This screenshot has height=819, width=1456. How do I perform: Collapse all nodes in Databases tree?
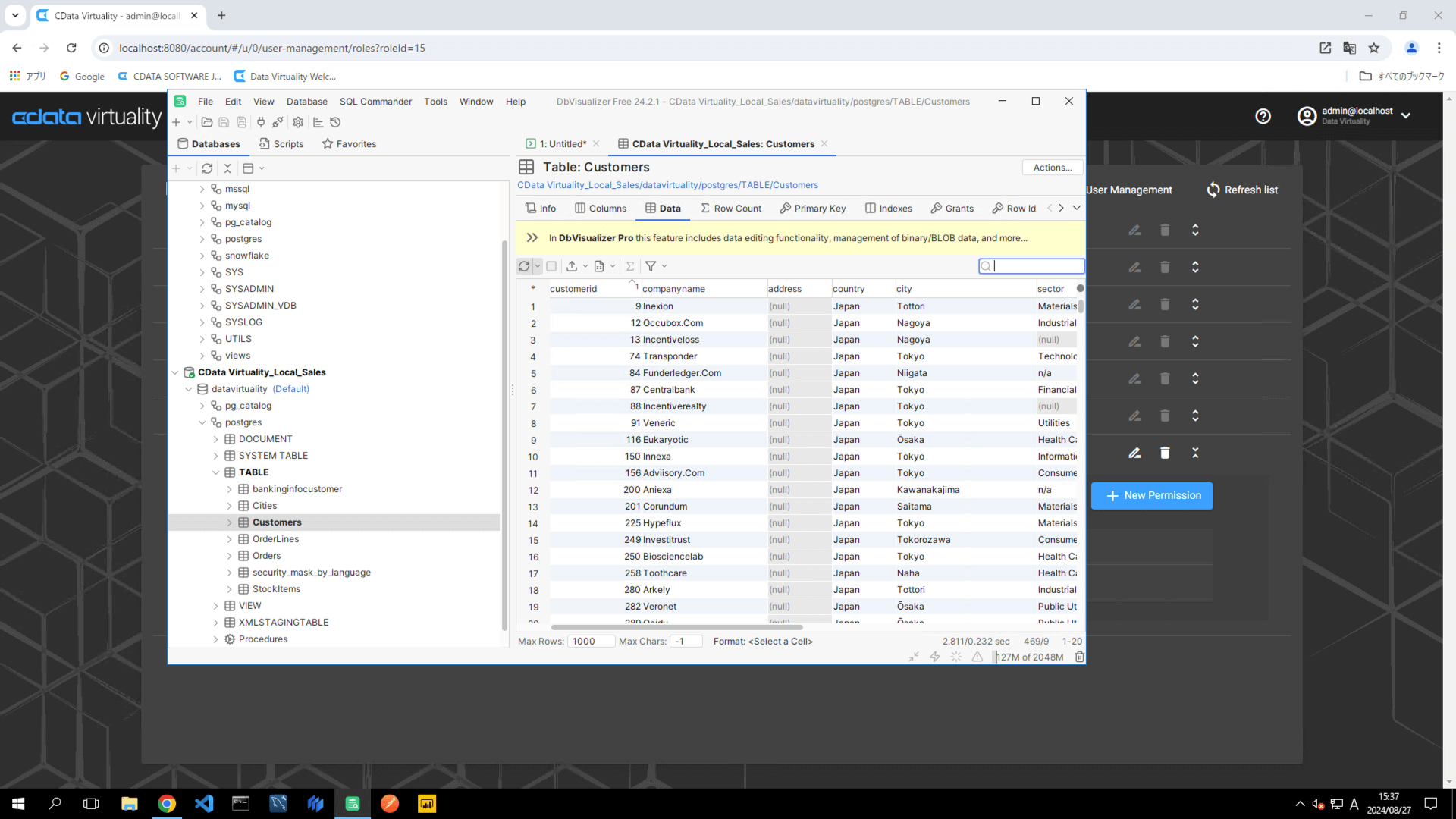pyautogui.click(x=227, y=168)
